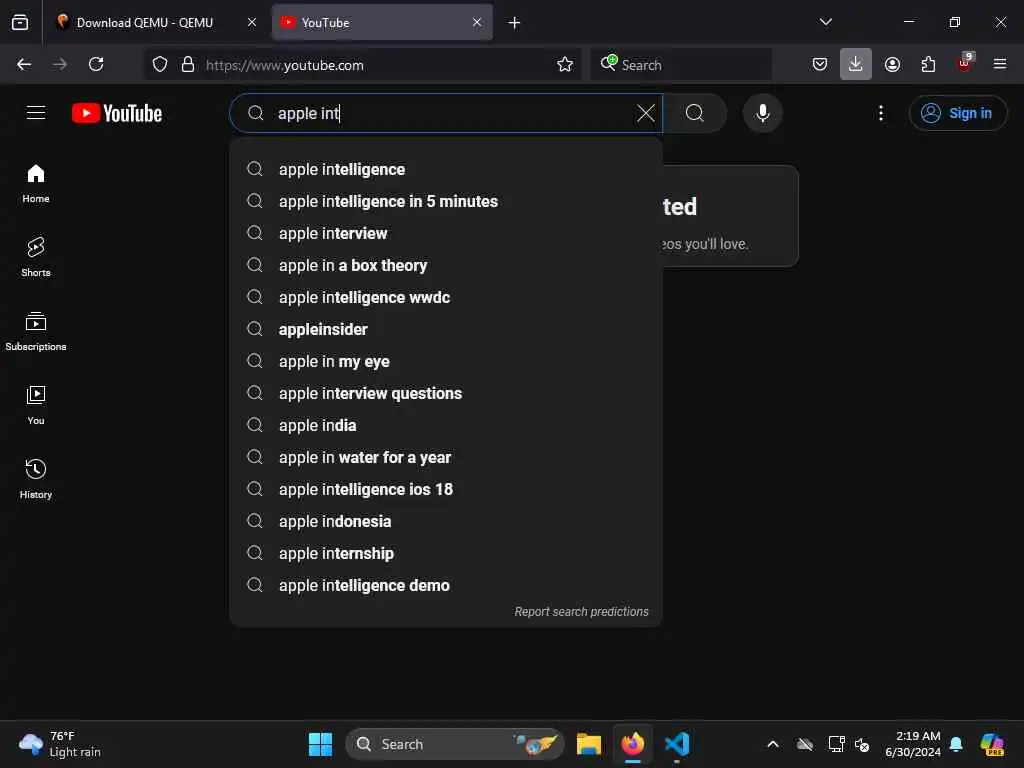Start voice search with the microphone
1024x768 pixels.
[762, 113]
